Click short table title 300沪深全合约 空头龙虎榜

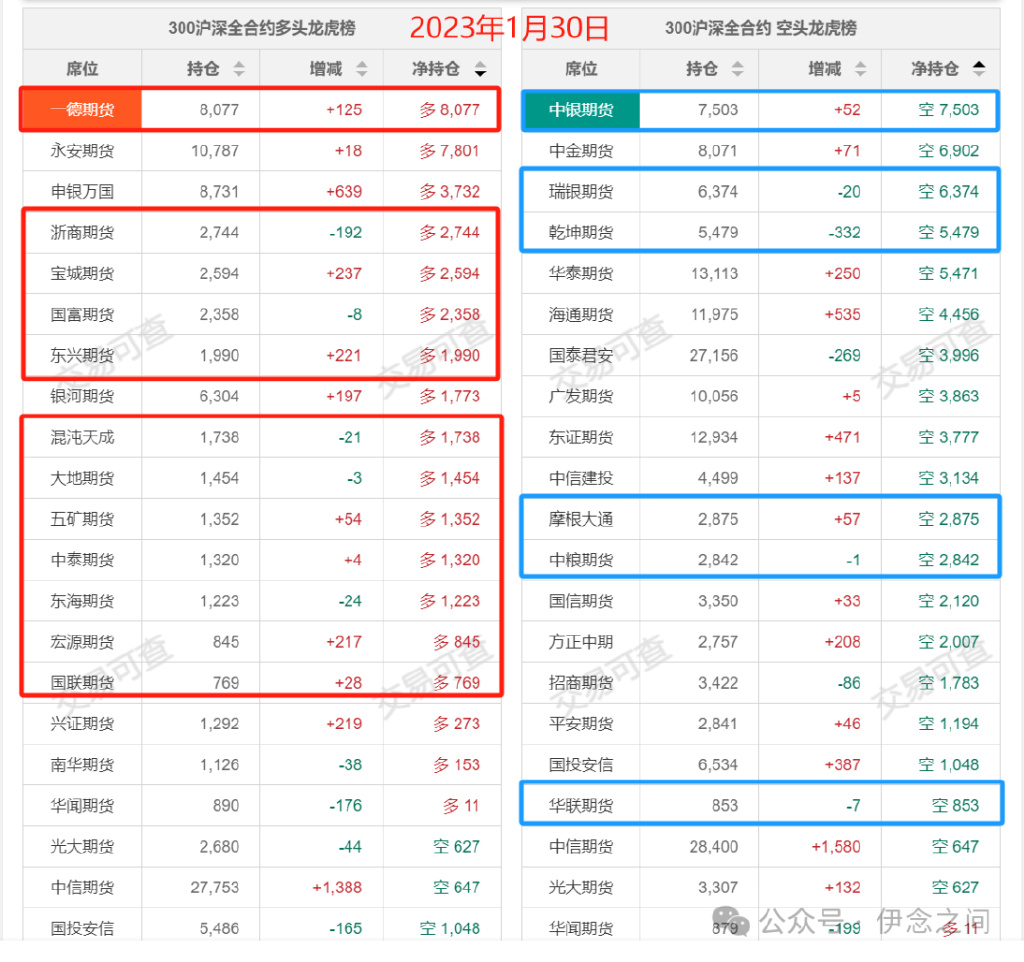click(761, 28)
